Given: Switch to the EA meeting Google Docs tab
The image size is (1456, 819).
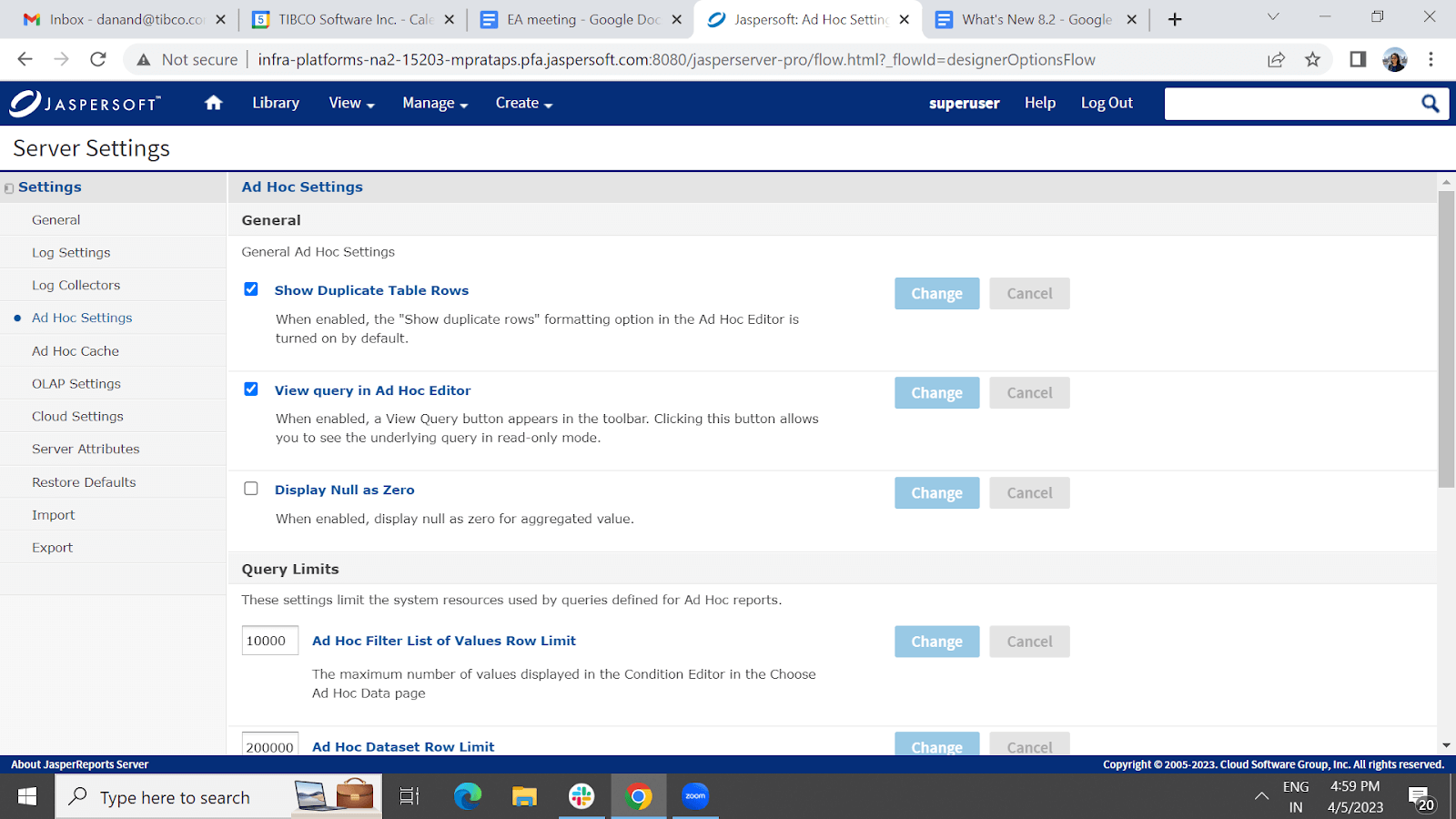Looking at the screenshot, I should pyautogui.click(x=582, y=19).
